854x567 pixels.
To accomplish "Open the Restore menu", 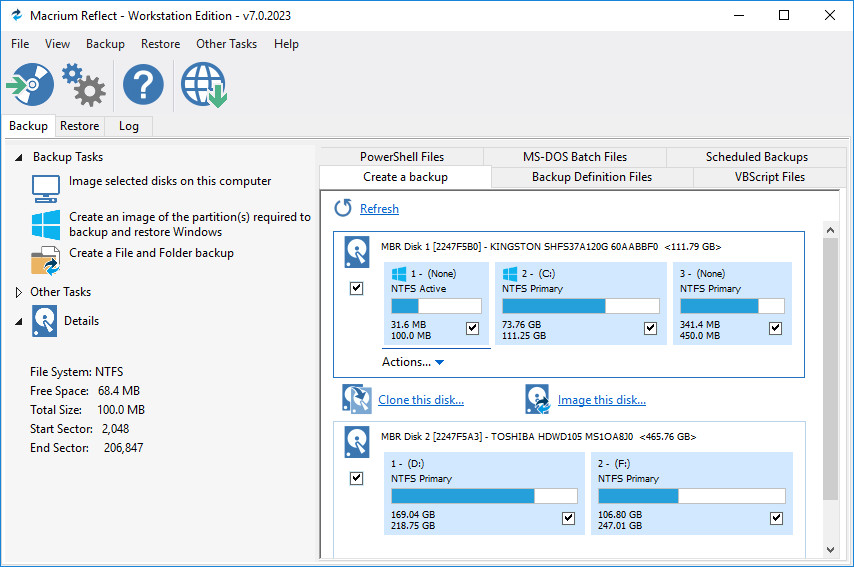I will pyautogui.click(x=160, y=44).
